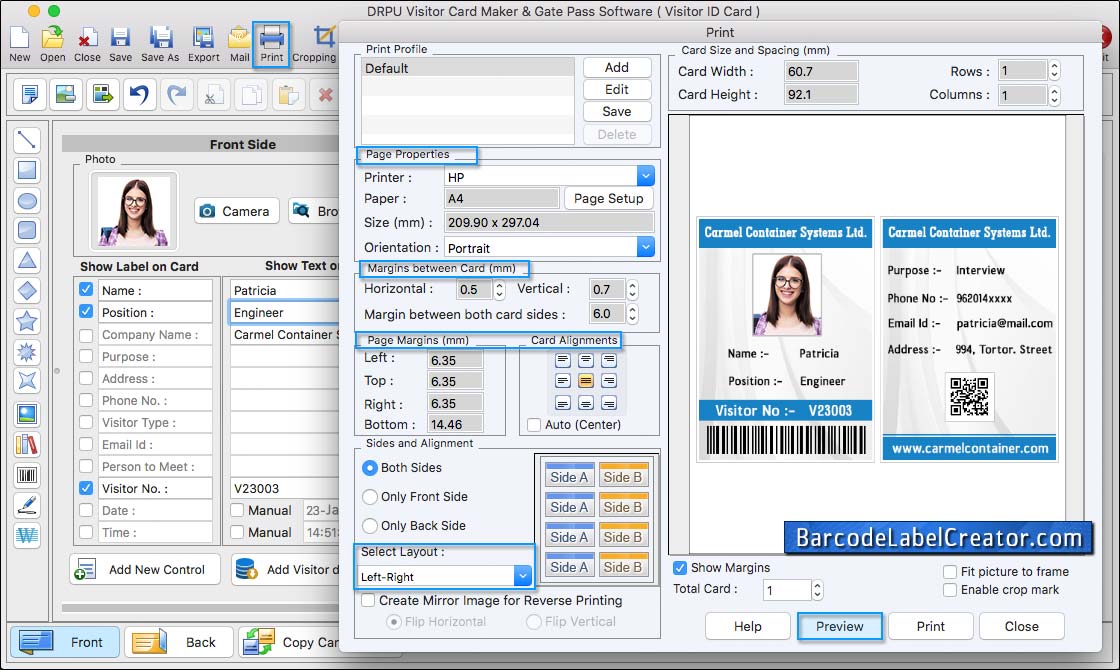Screen dimensions: 1120x670
Task: Enable Fit picture to frame
Action: 950,571
